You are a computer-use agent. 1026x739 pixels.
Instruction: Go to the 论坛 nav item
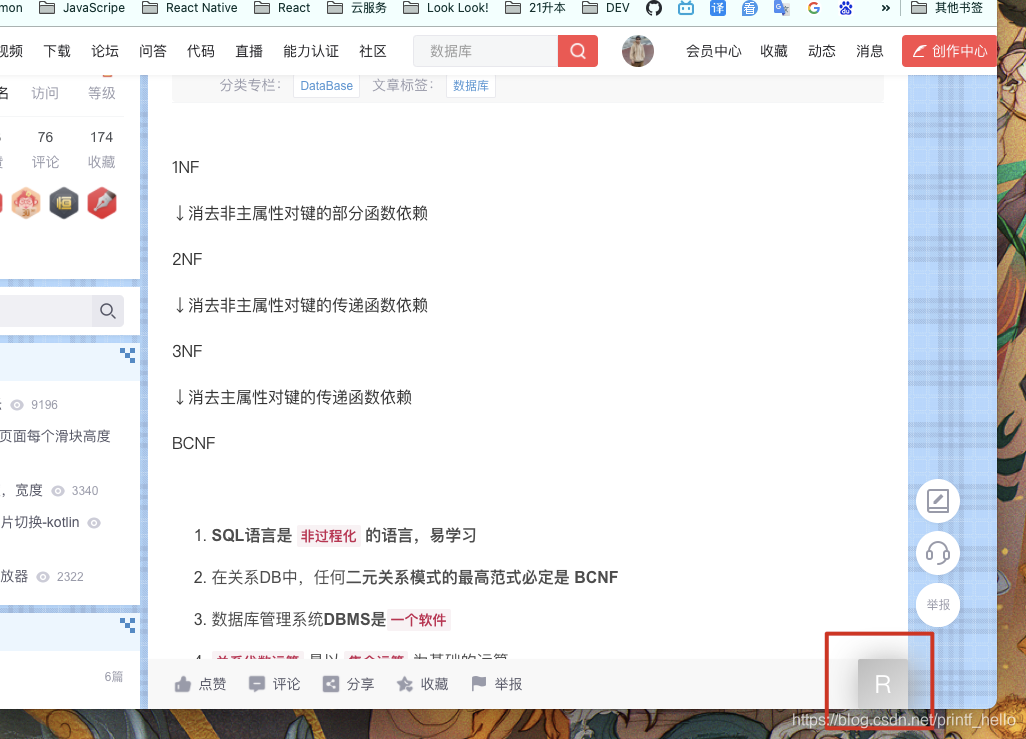pos(105,51)
